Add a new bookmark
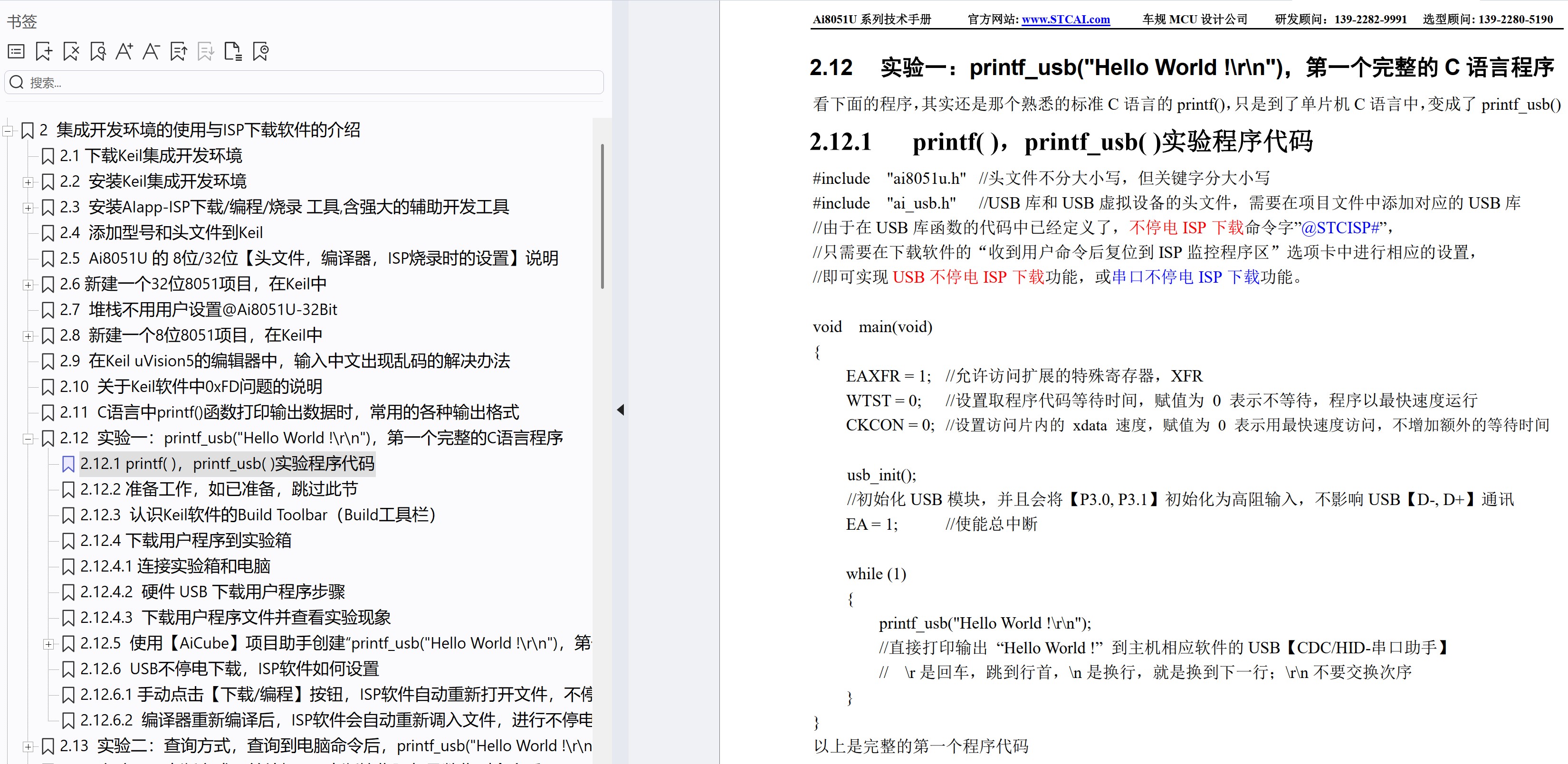Image resolution: width=1568 pixels, height=764 pixels. click(x=44, y=52)
